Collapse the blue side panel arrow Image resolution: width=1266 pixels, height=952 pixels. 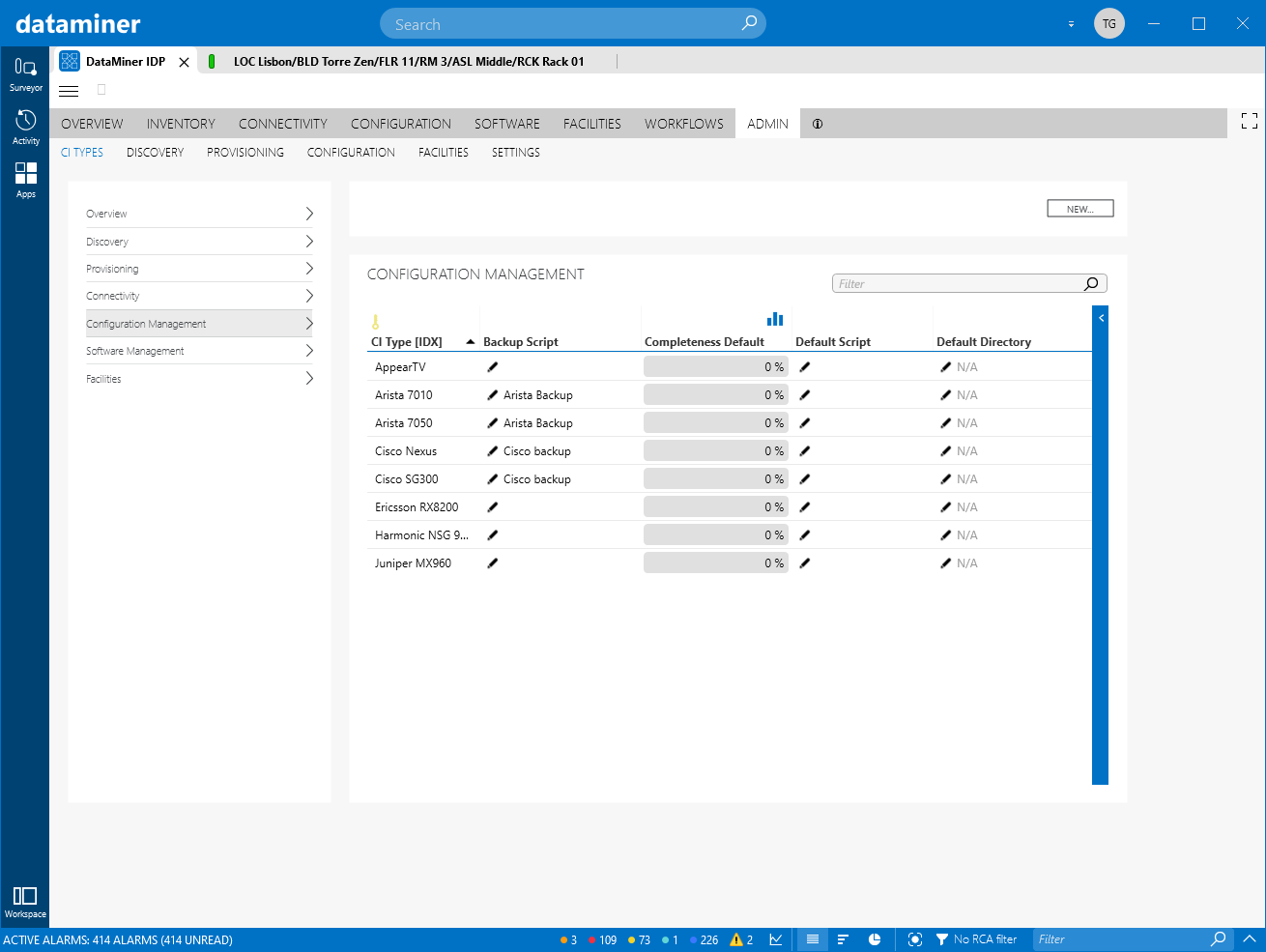coord(1101,318)
